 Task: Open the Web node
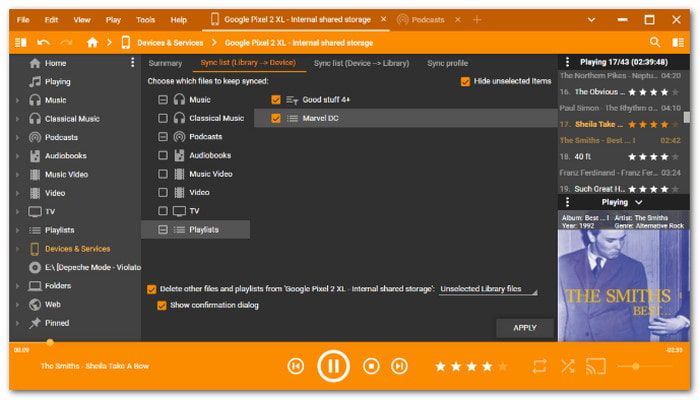52,304
